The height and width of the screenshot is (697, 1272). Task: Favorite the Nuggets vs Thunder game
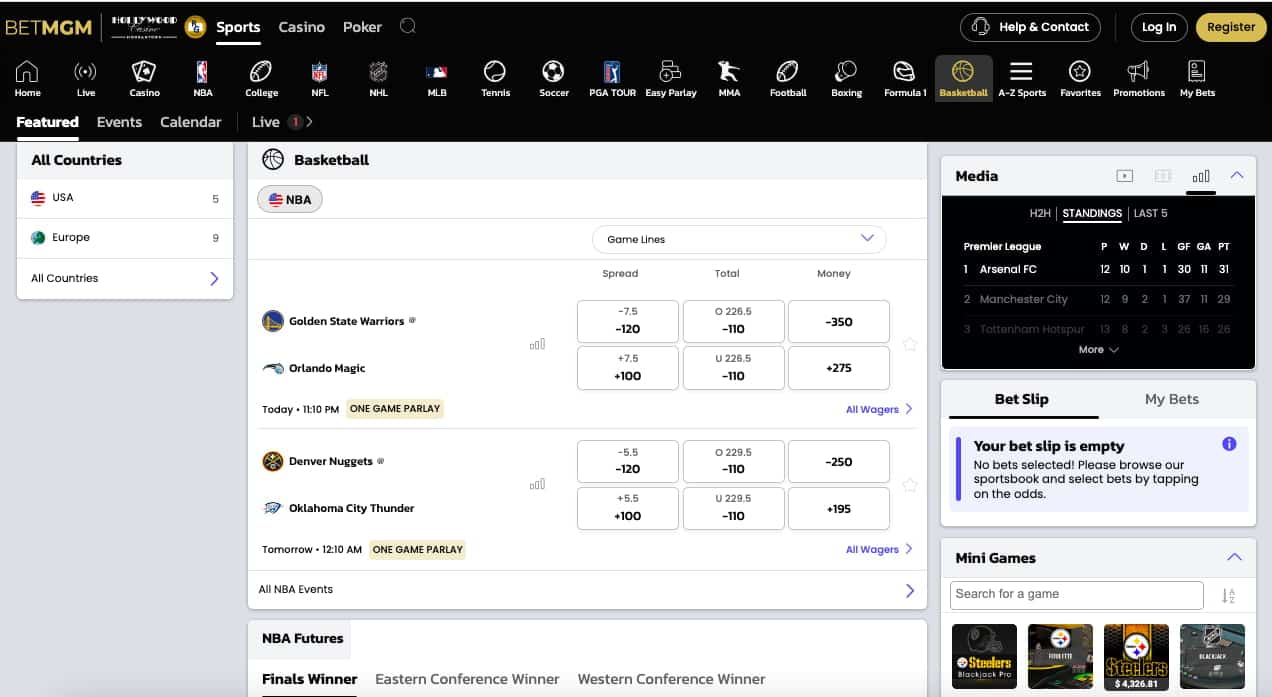click(910, 485)
